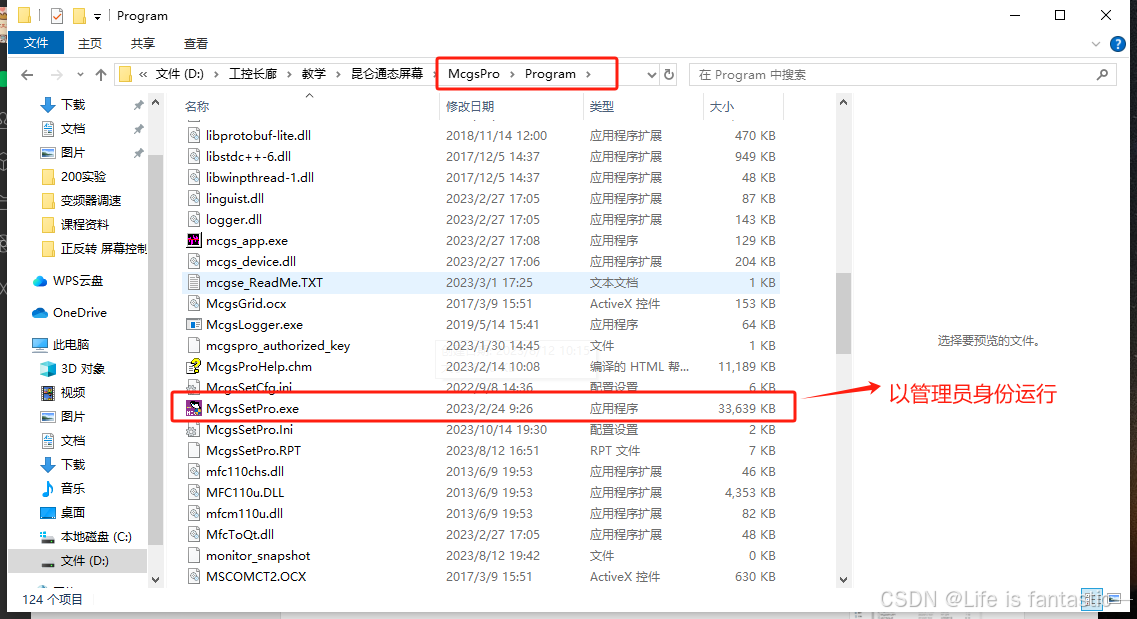Open 视频 under 此电脑
Image resolution: width=1137 pixels, height=619 pixels.
point(73,392)
